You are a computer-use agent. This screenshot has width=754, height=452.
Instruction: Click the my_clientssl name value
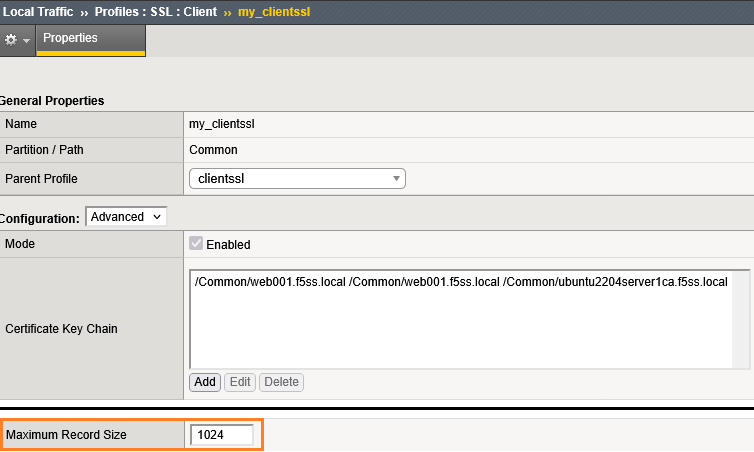coord(222,124)
